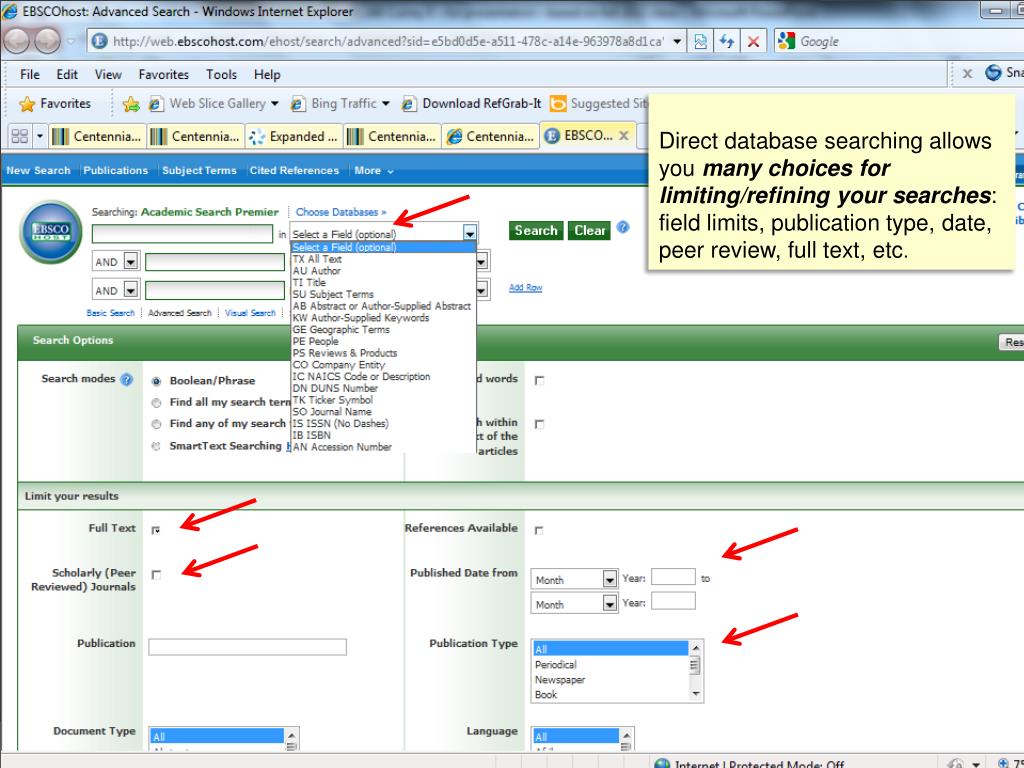Click New Search in EBSCO top bar
The height and width of the screenshot is (768, 1024).
[38, 170]
